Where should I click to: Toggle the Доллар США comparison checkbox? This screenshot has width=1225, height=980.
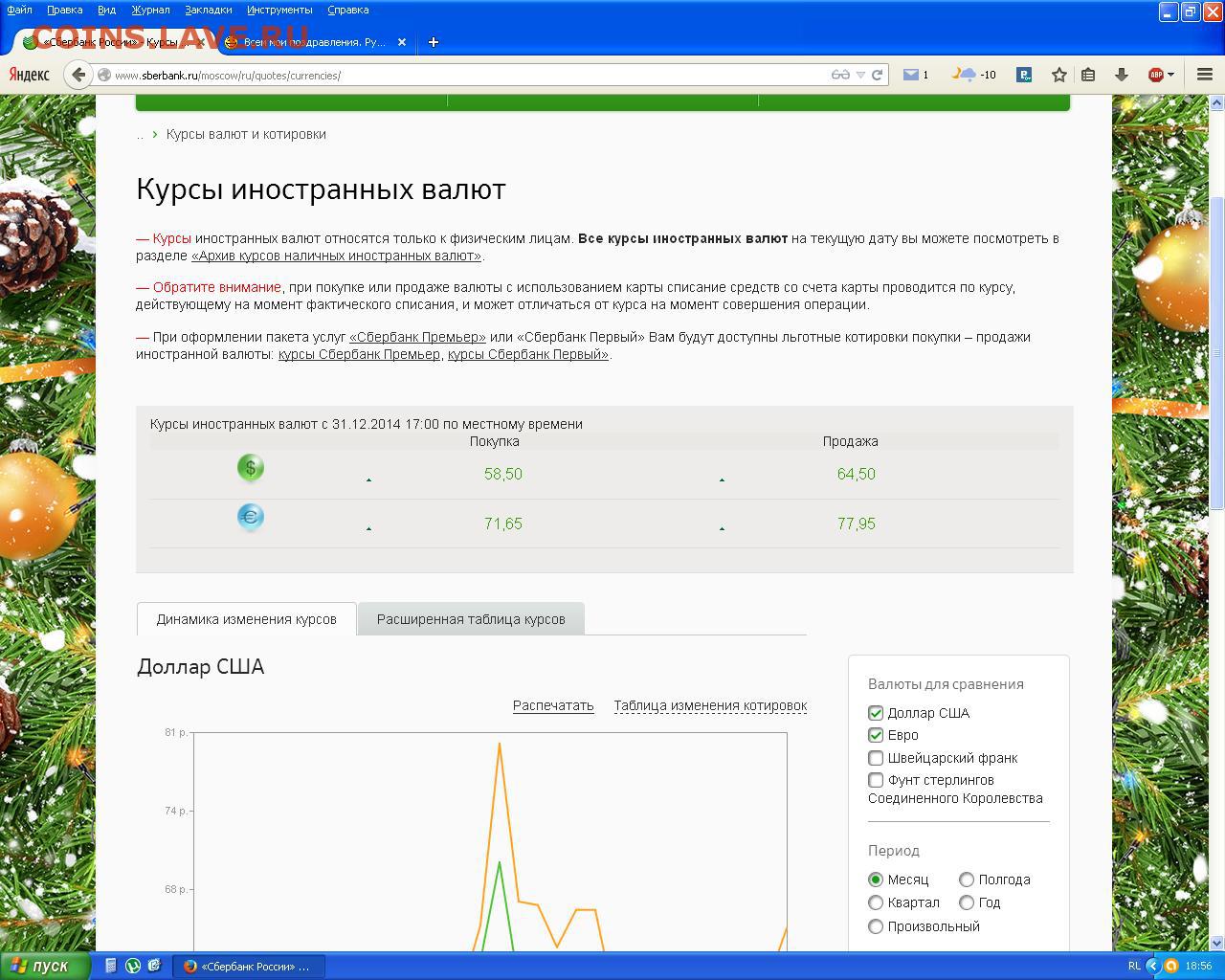click(876, 713)
